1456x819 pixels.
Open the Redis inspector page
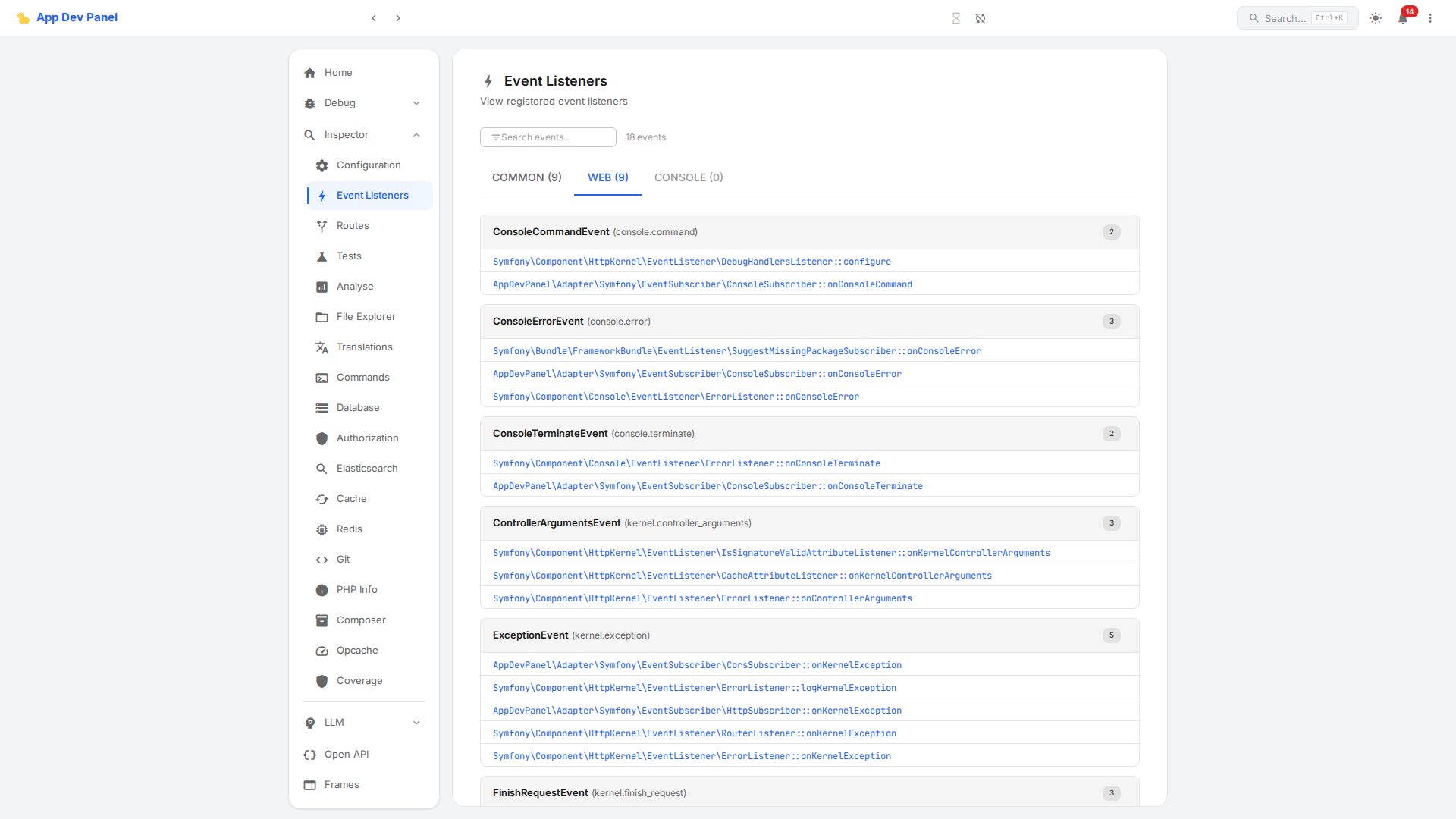click(349, 529)
